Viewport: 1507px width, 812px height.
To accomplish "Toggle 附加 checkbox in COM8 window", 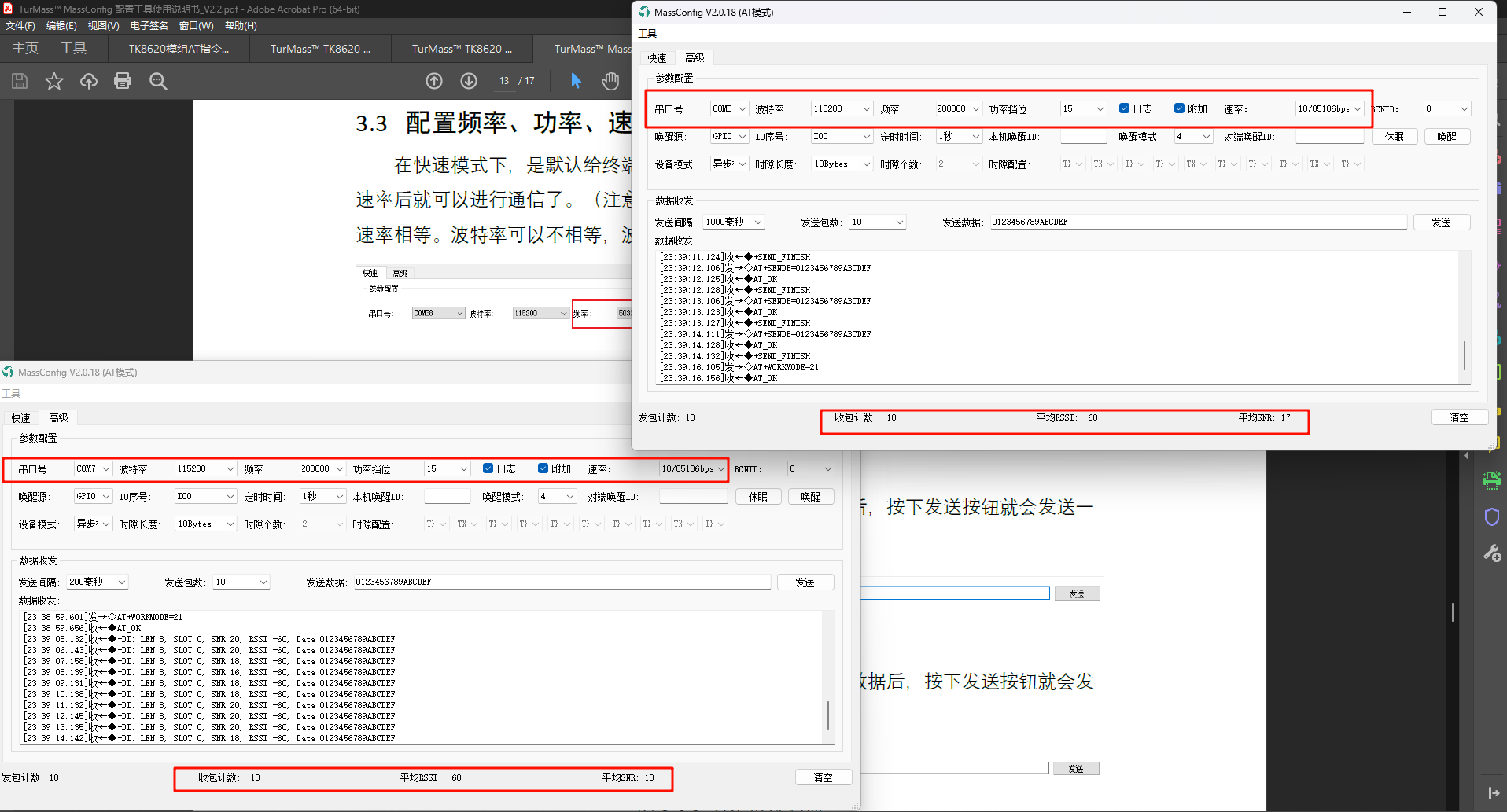I will [x=1179, y=108].
